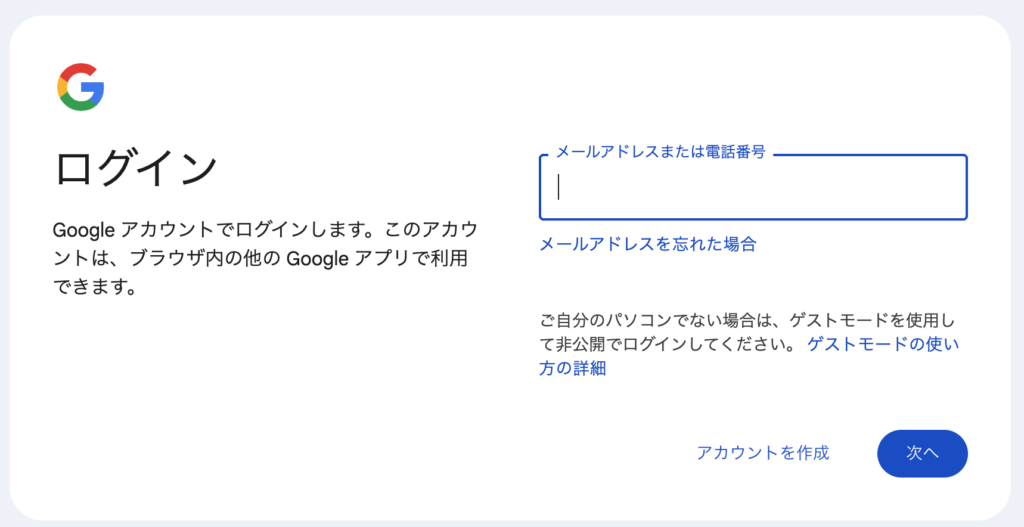Viewport: 1024px width, 527px height.
Task: Click the blue 次へ button
Action: [922, 453]
